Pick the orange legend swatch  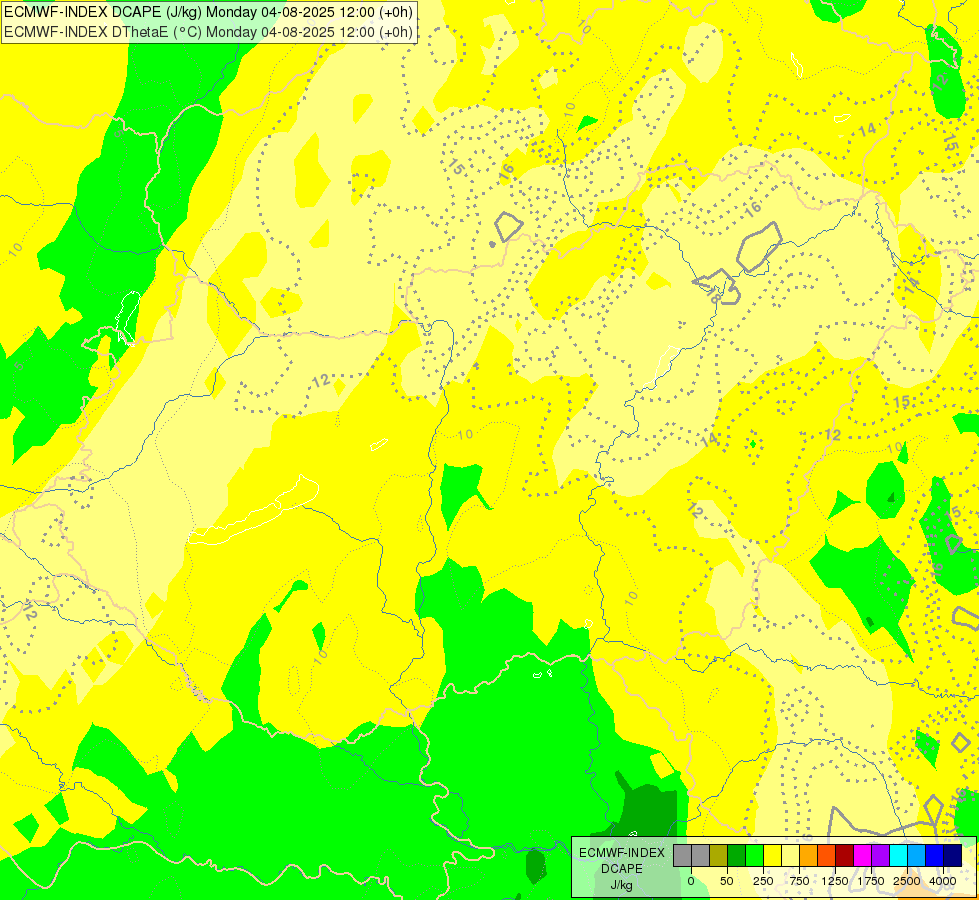(809, 855)
